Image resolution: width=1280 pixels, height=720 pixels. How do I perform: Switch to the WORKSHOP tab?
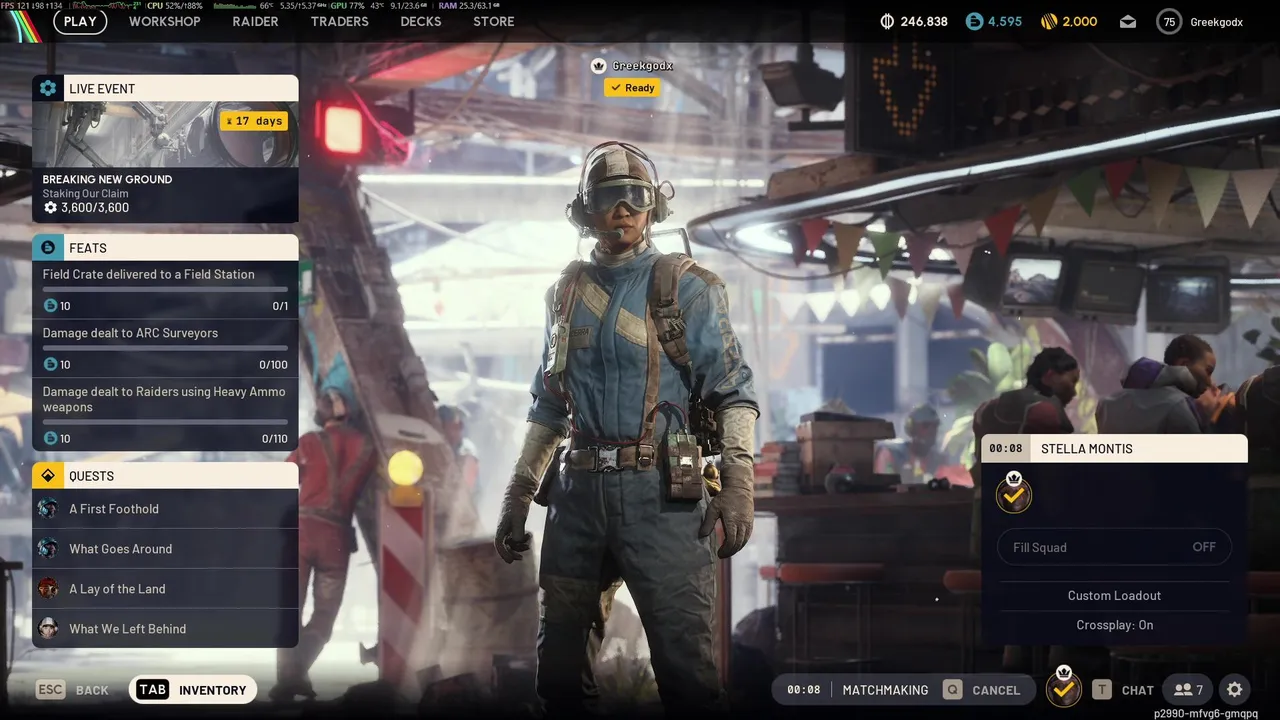[165, 21]
